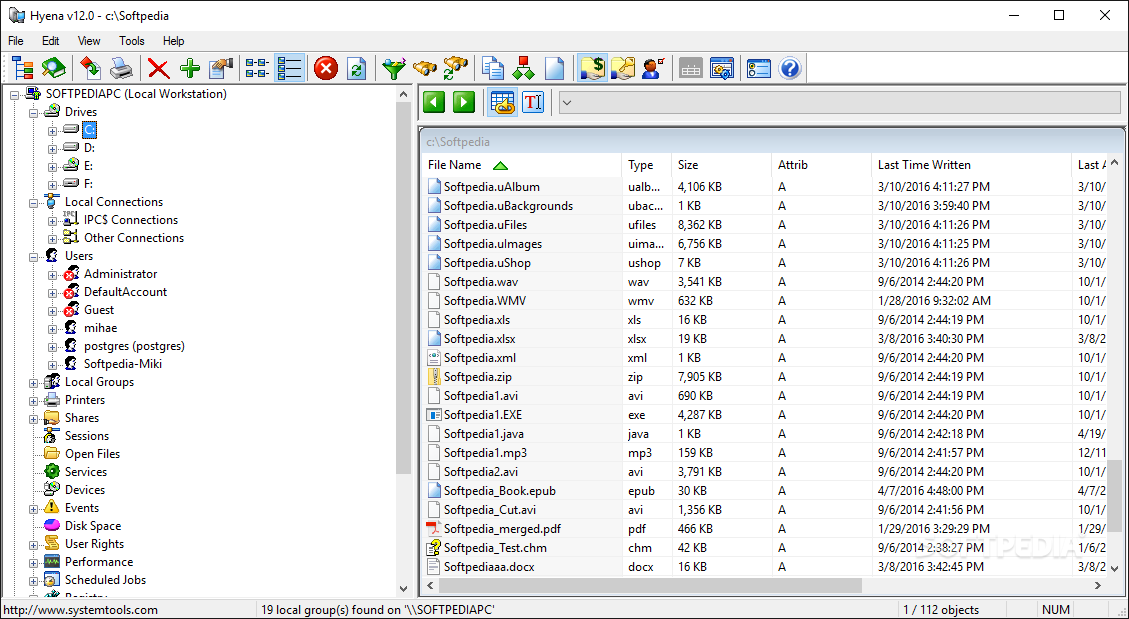Select Disk Space in the tree

[93, 526]
